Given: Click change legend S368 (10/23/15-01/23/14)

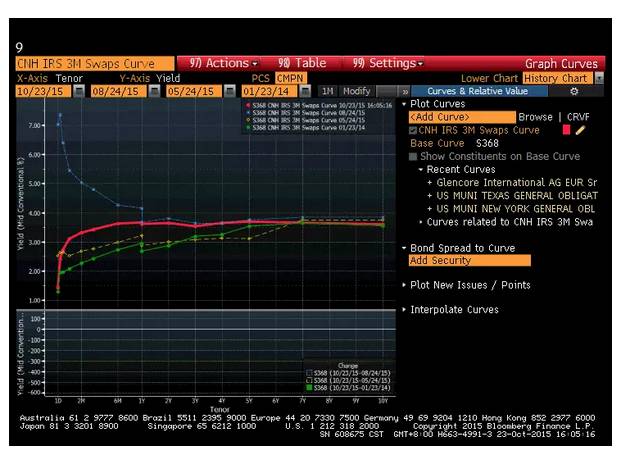Looking at the screenshot, I should click(x=348, y=388).
